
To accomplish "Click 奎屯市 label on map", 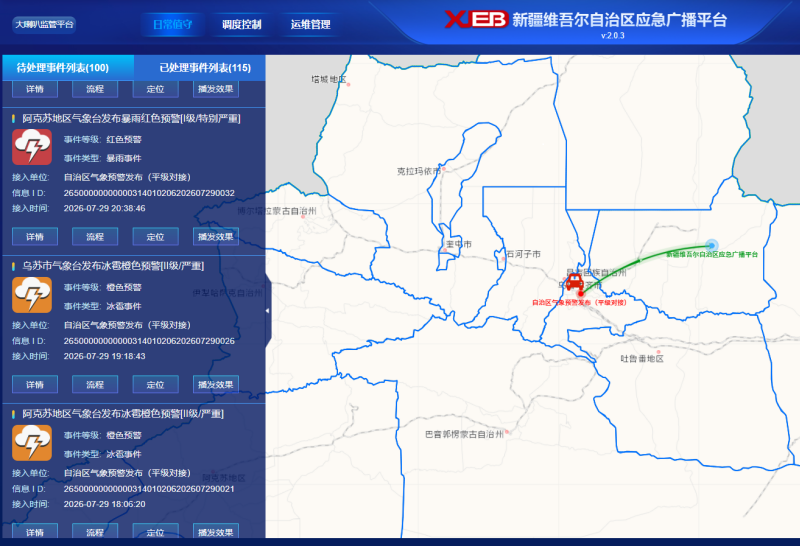I will 459,244.
